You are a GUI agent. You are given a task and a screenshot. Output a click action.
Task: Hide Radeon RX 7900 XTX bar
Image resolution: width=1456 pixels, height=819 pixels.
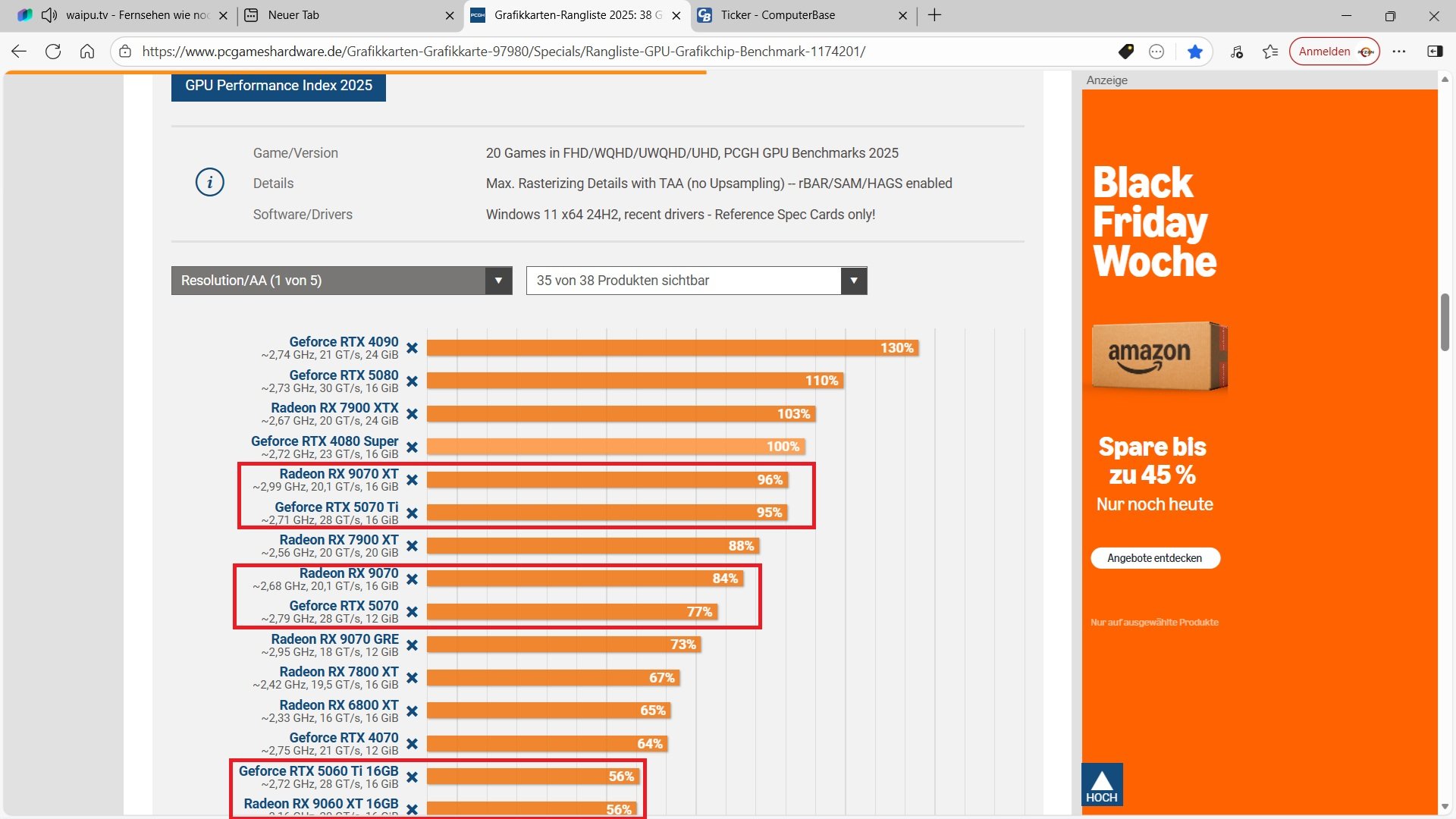click(x=412, y=414)
